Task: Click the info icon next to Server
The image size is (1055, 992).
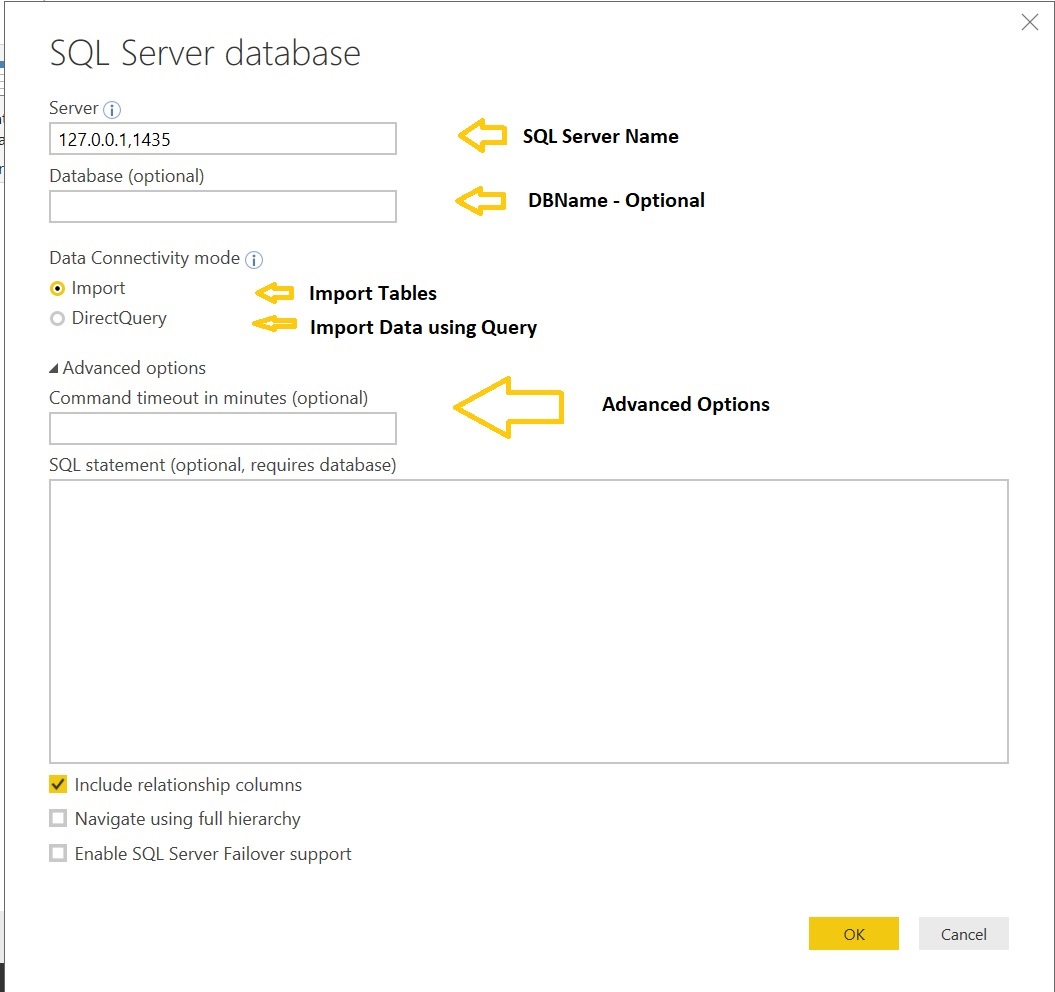Action: [x=112, y=109]
